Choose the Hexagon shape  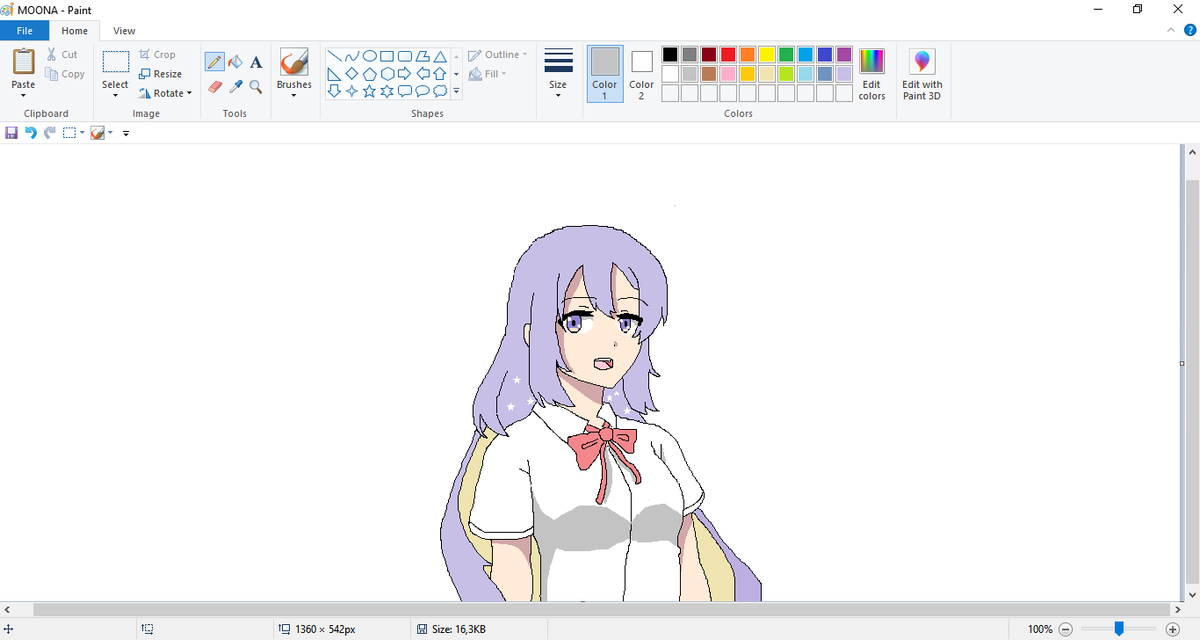[386, 74]
